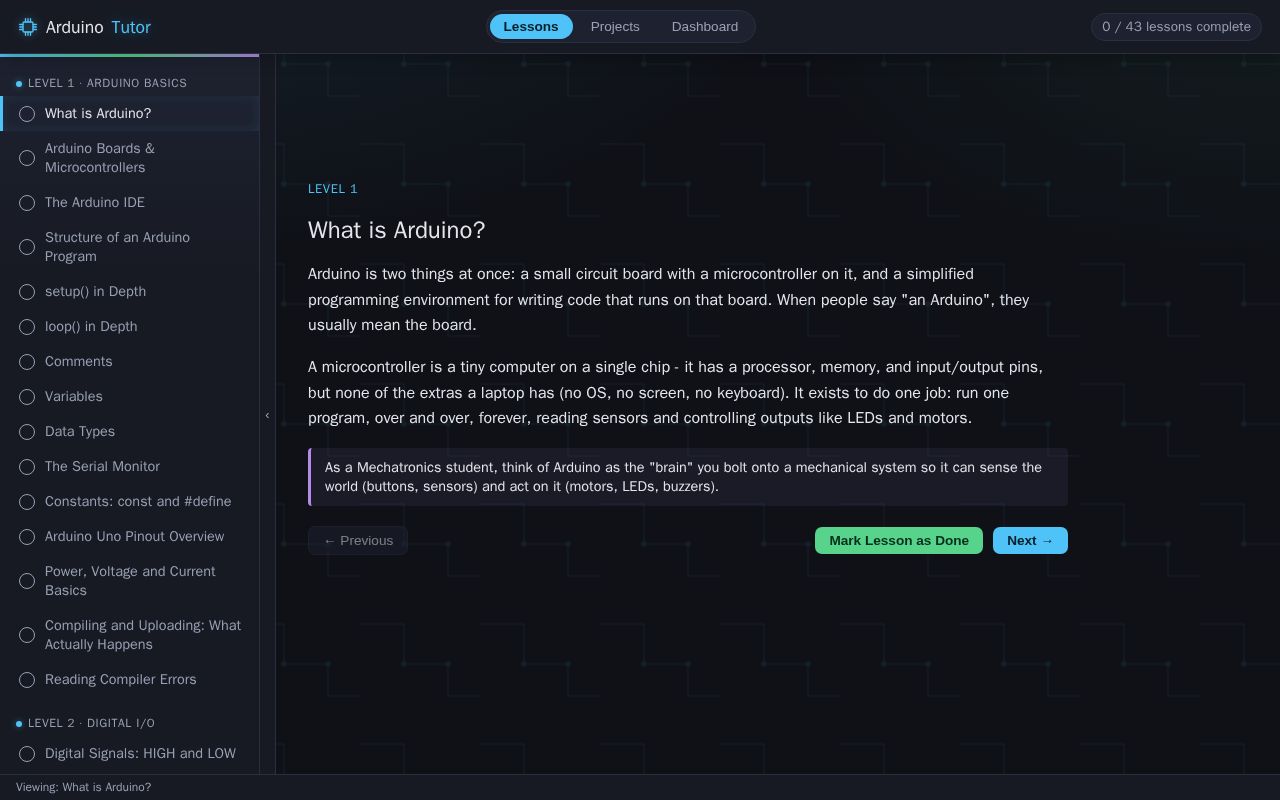
Task: Open the Dashboard tab
Action: pos(705,26)
